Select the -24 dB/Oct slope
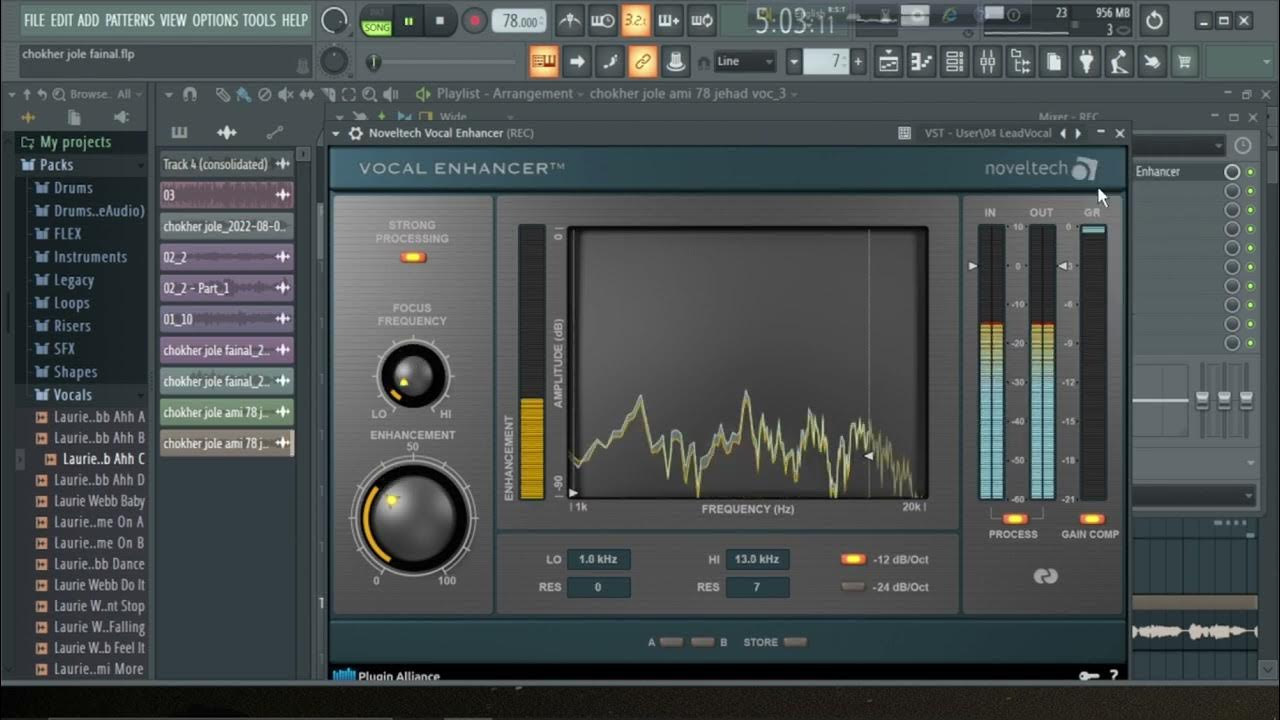The image size is (1280, 720). (x=853, y=587)
